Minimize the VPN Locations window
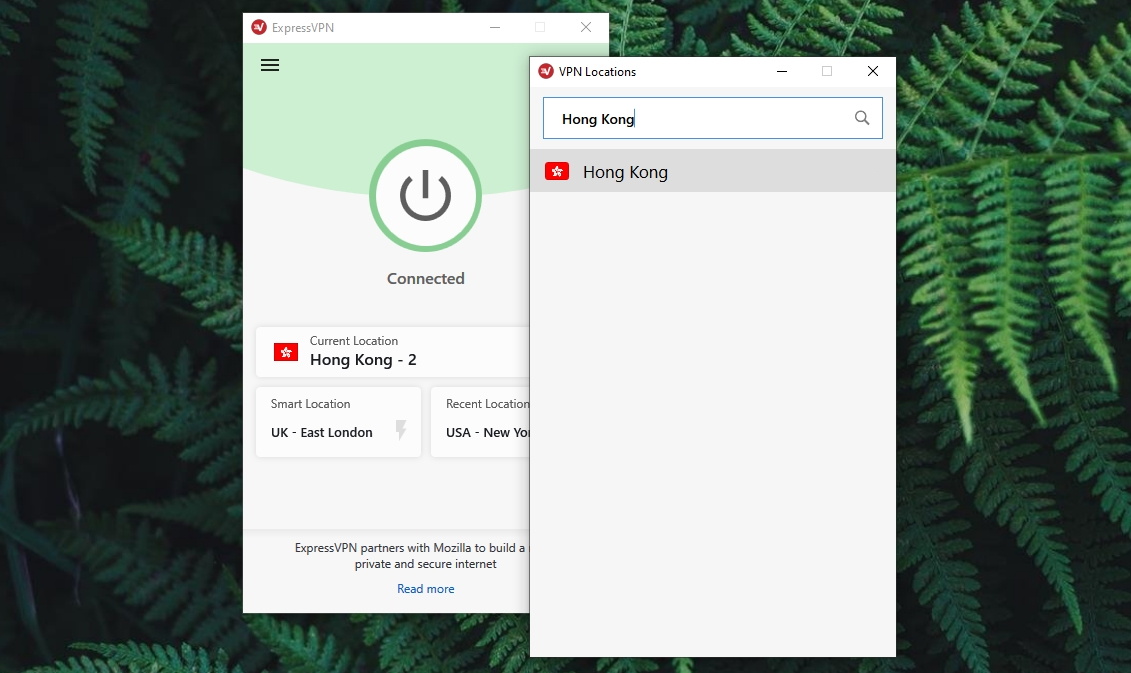 pos(782,71)
